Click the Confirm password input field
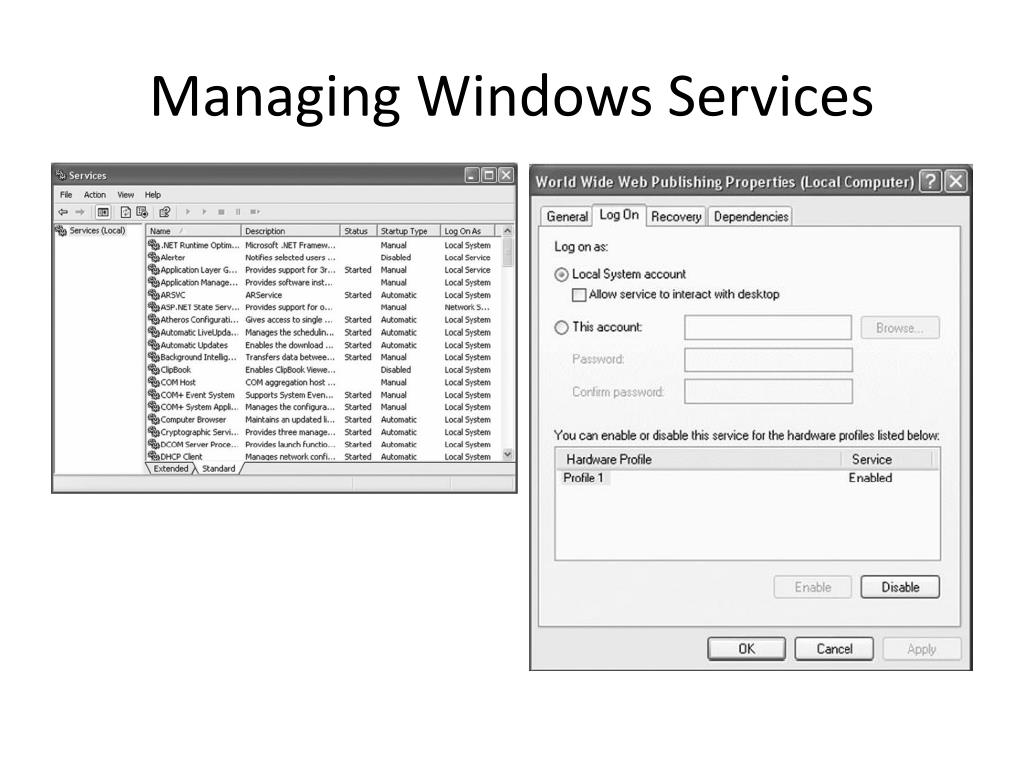The image size is (1024, 768). click(768, 392)
